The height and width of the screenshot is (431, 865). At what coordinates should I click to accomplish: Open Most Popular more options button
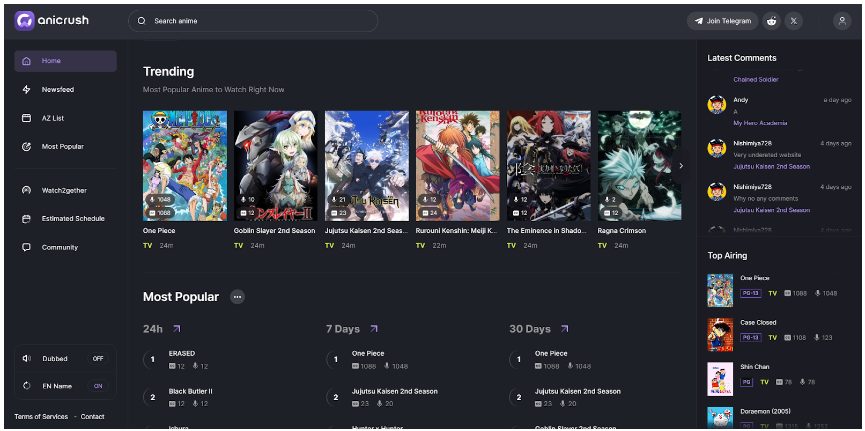click(x=237, y=297)
